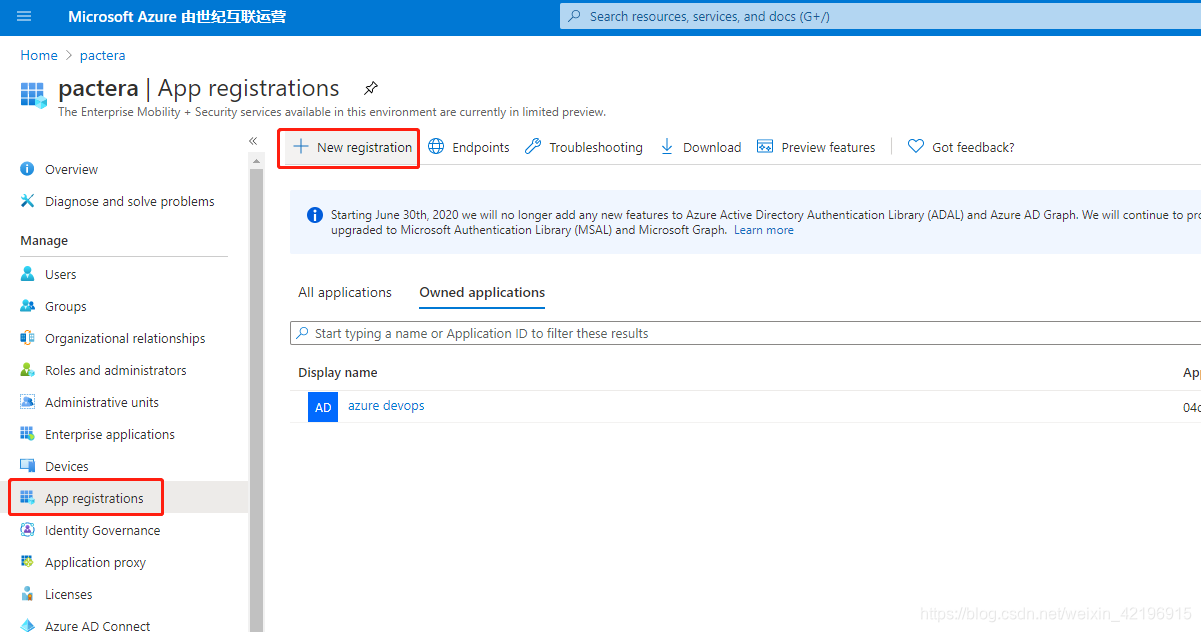
Task: Click the Roles and administrators icon
Action: coord(28,370)
